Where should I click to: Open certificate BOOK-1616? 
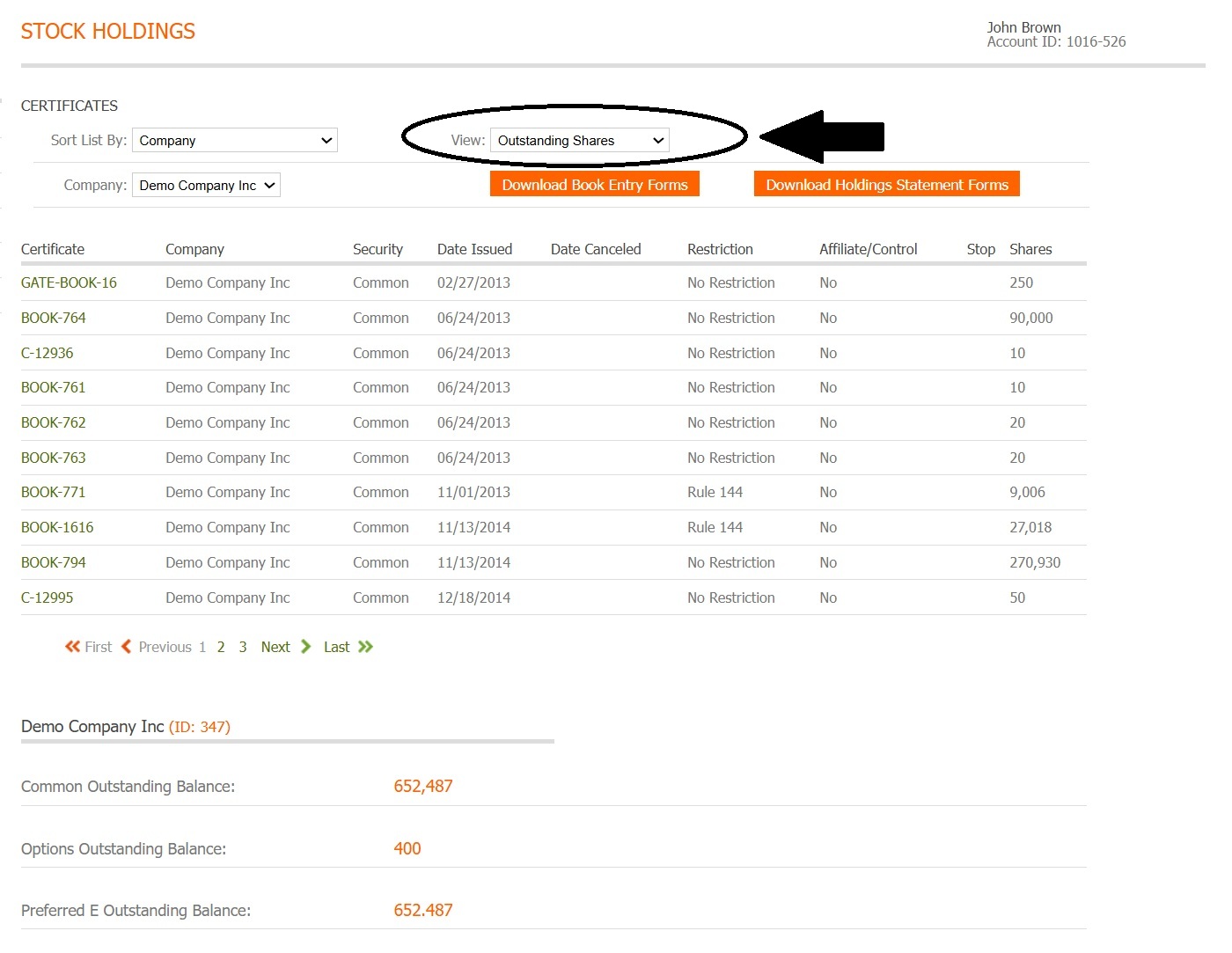[x=57, y=528]
